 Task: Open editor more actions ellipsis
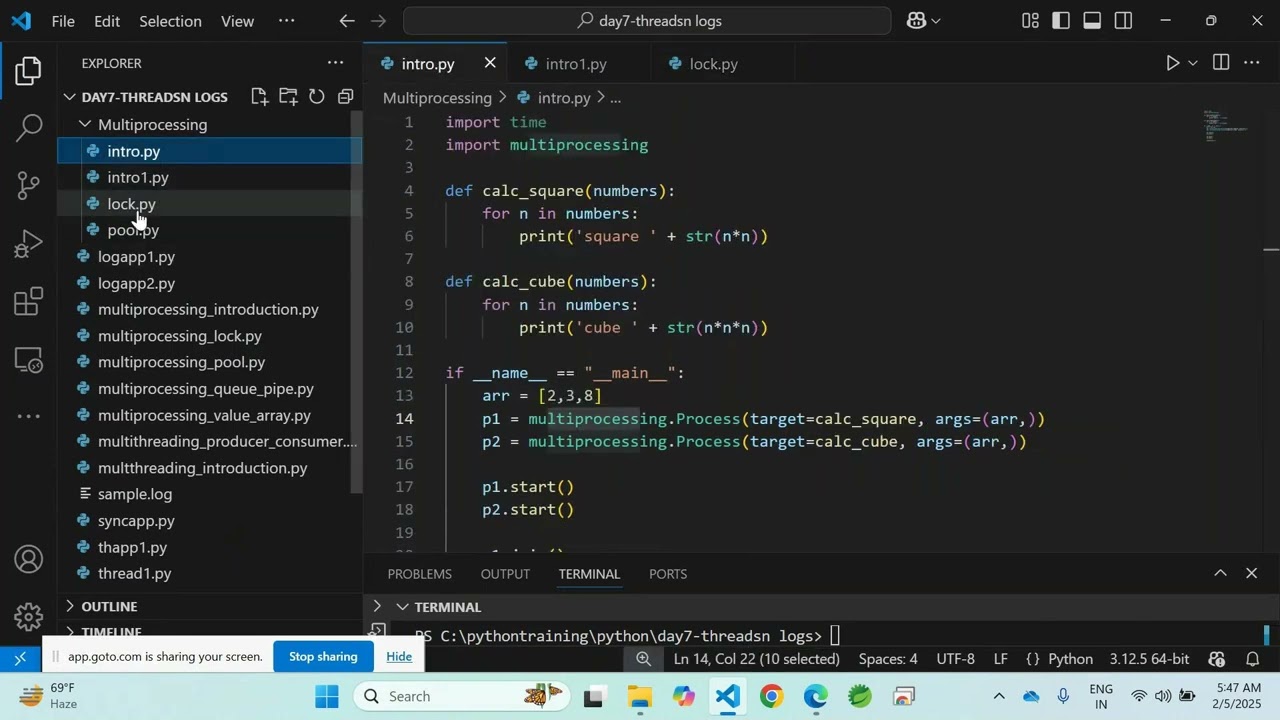coord(1251,63)
